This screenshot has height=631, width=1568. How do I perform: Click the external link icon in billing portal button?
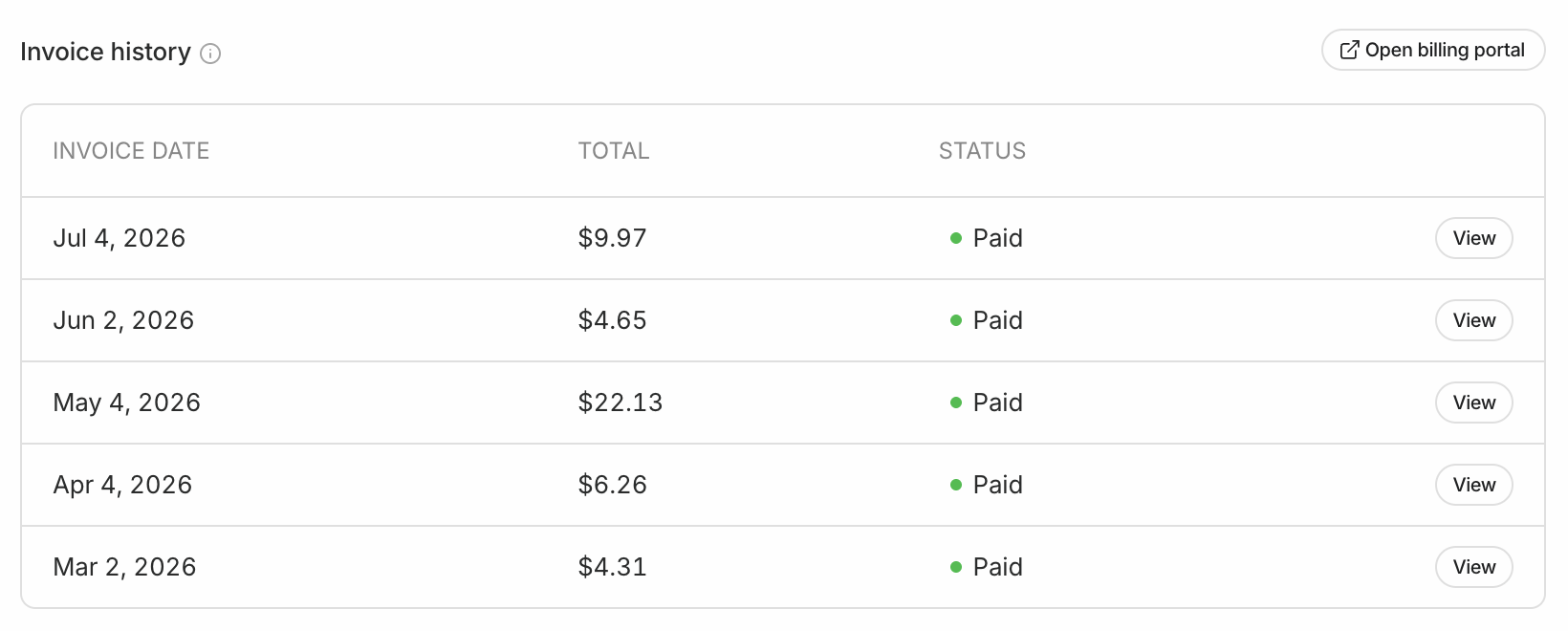click(x=1349, y=50)
